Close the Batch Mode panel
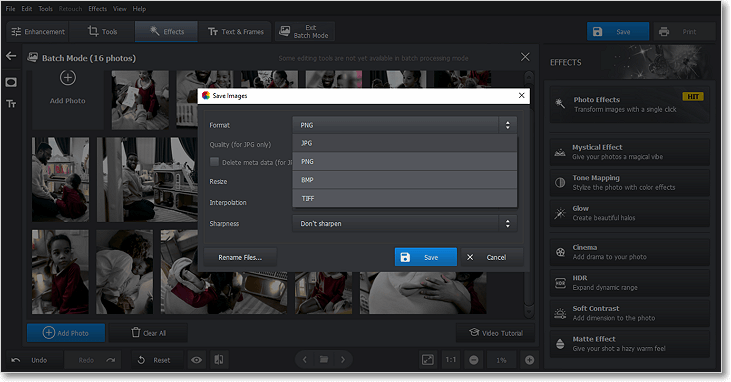 pos(525,57)
